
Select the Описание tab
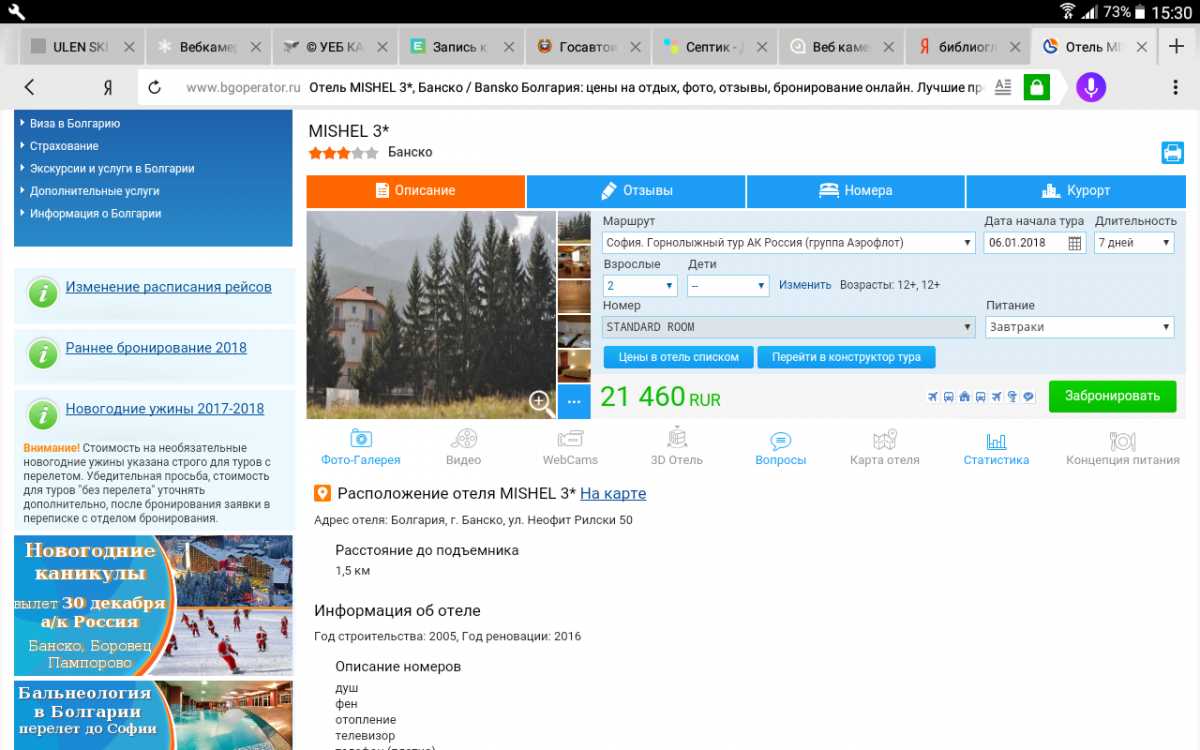click(x=416, y=191)
